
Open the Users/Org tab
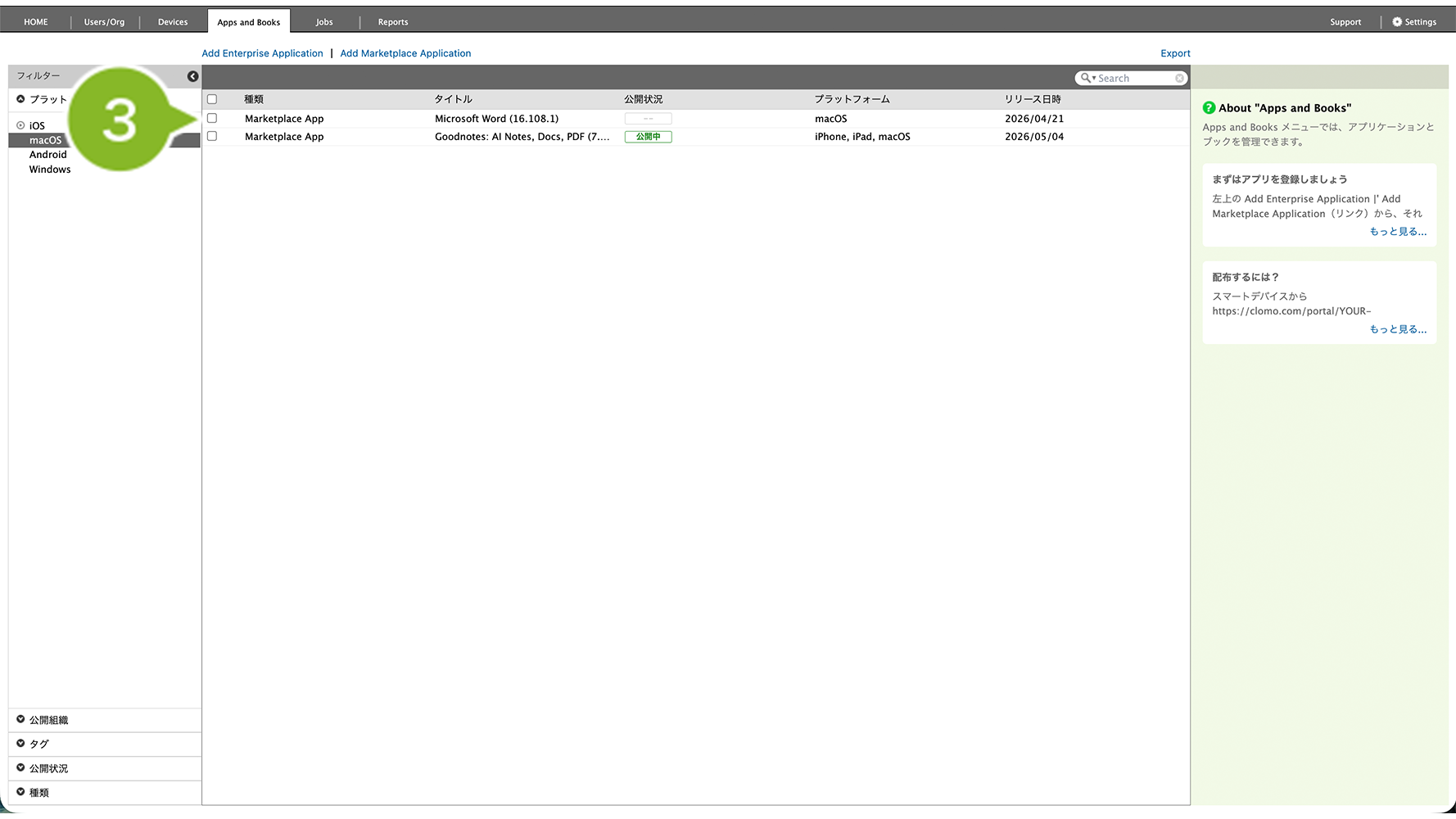(x=105, y=22)
